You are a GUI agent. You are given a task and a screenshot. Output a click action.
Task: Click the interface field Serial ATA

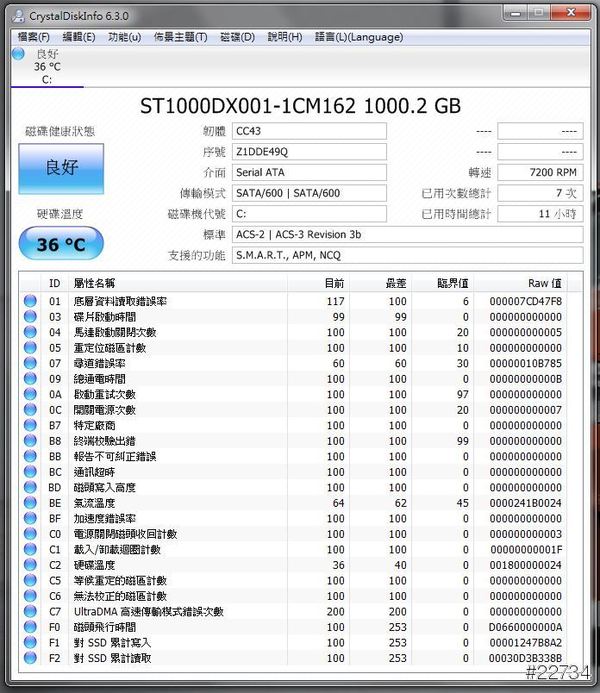[x=309, y=172]
